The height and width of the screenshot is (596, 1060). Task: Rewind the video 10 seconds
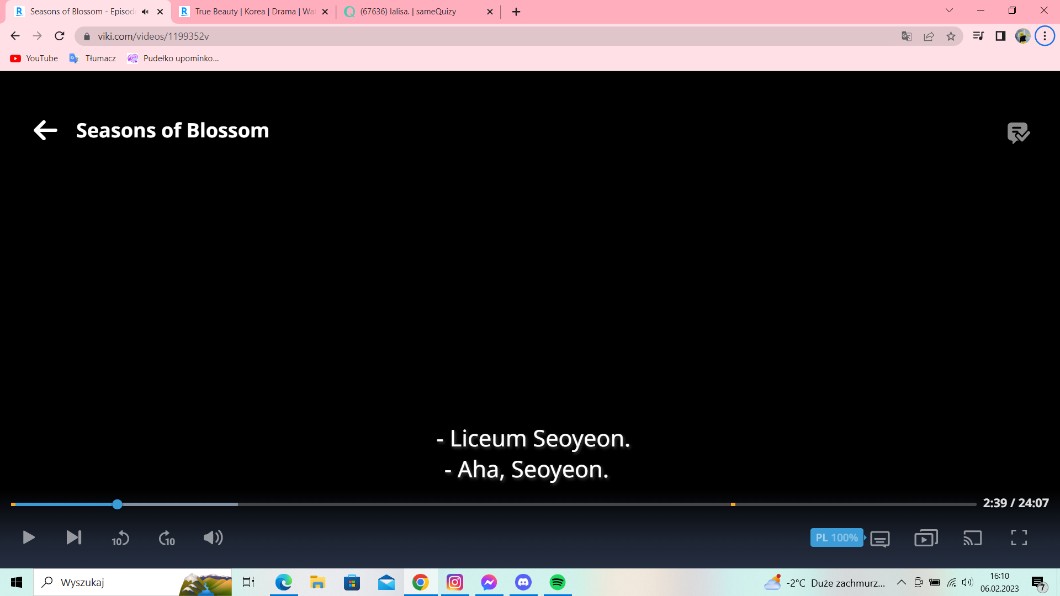pos(120,538)
